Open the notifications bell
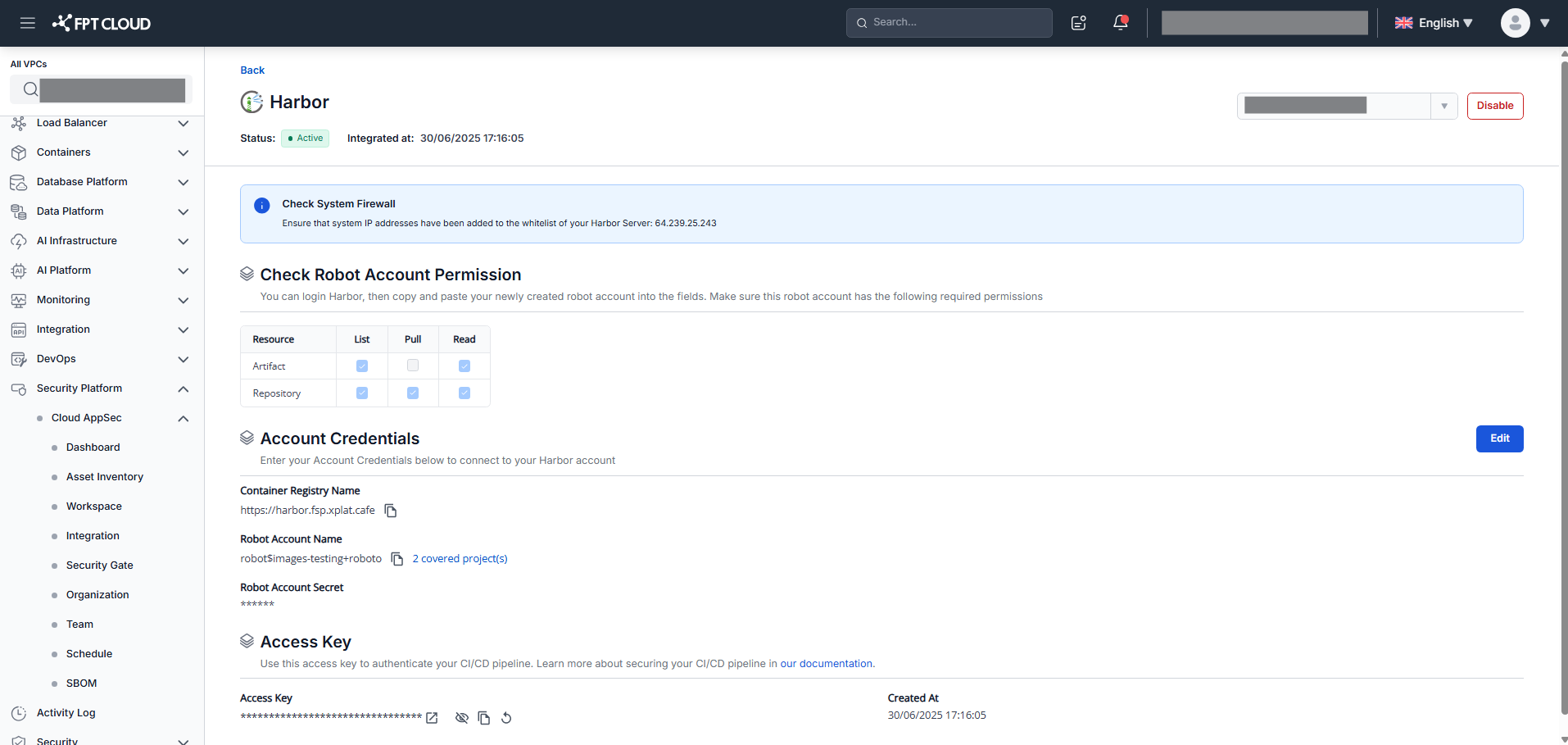Screen dimensions: 1568x745 coord(1121,23)
